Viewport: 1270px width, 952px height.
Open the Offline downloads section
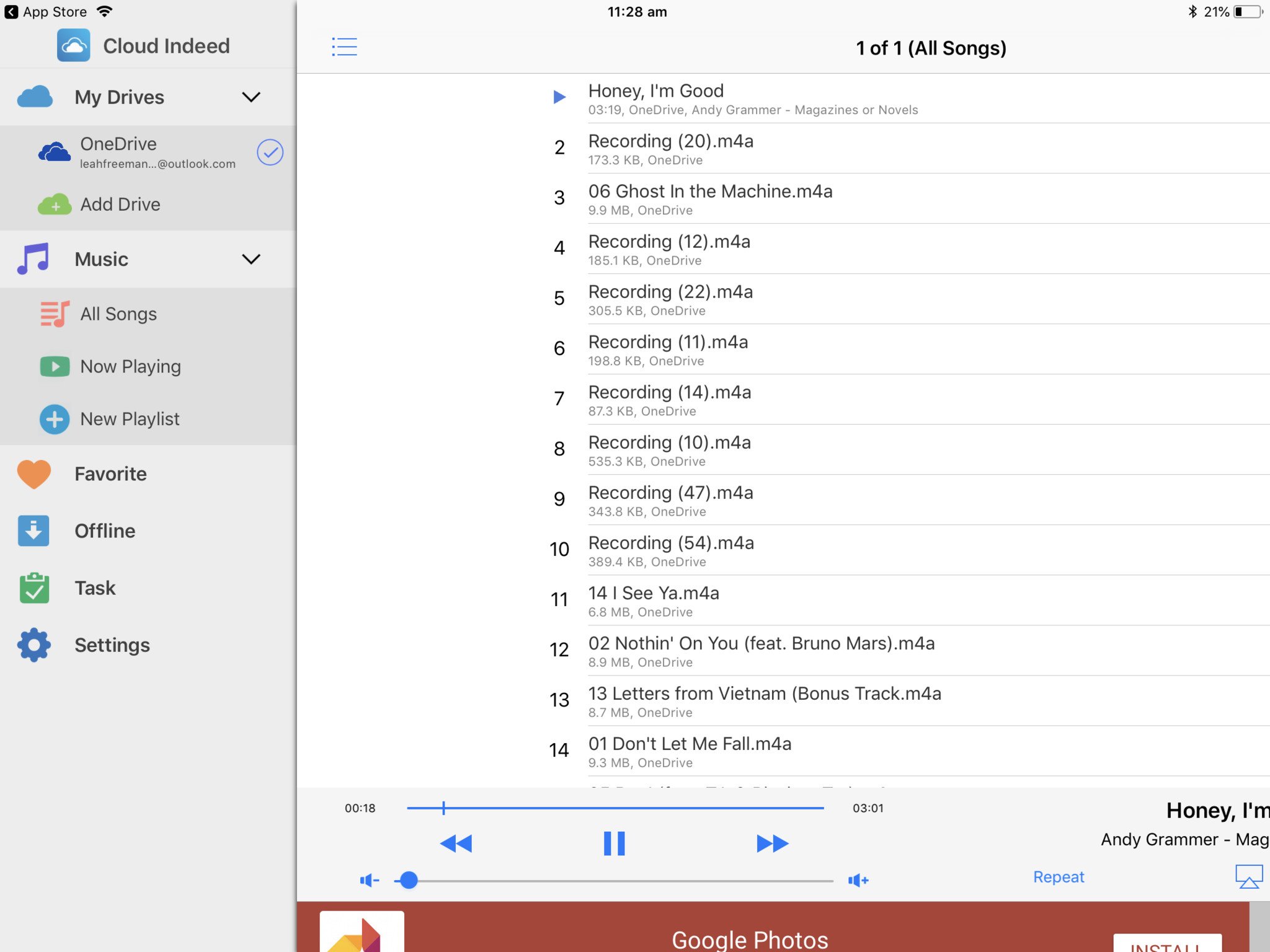click(x=34, y=531)
